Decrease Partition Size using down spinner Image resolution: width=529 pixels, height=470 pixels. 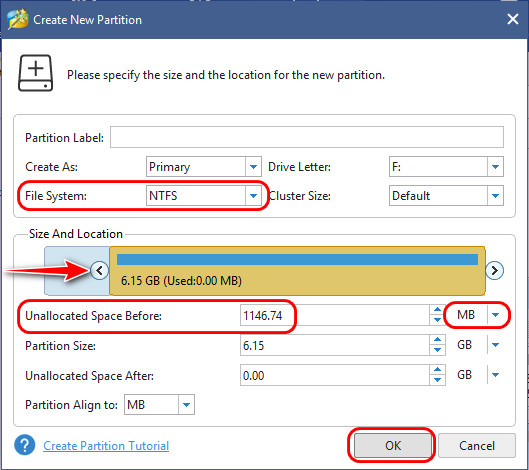[437, 350]
